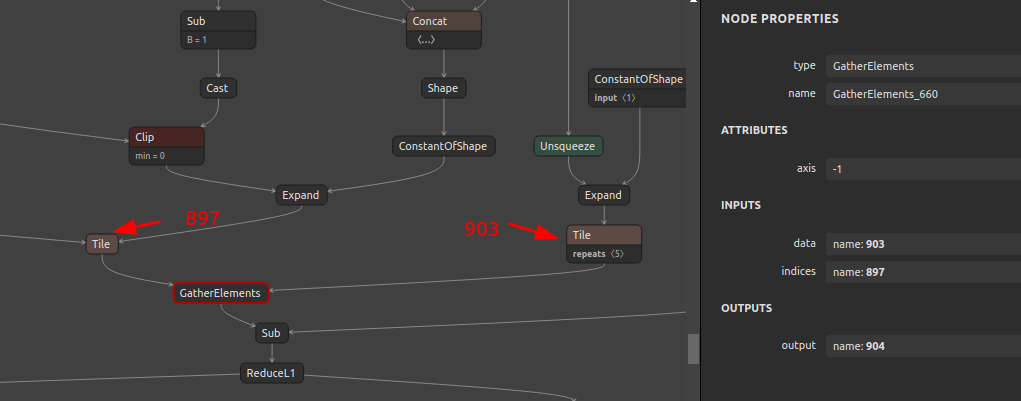The width and height of the screenshot is (1021, 401).
Task: Click the Clip node header
Action: (167, 137)
